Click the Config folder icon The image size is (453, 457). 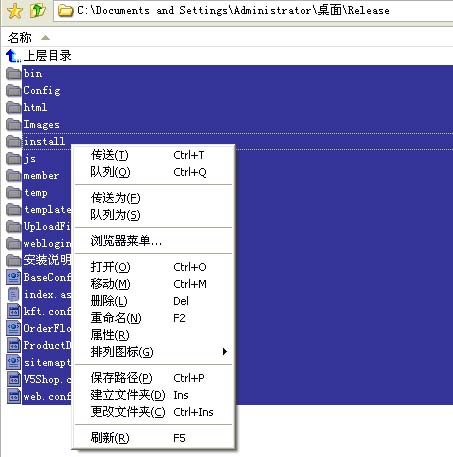click(14, 90)
